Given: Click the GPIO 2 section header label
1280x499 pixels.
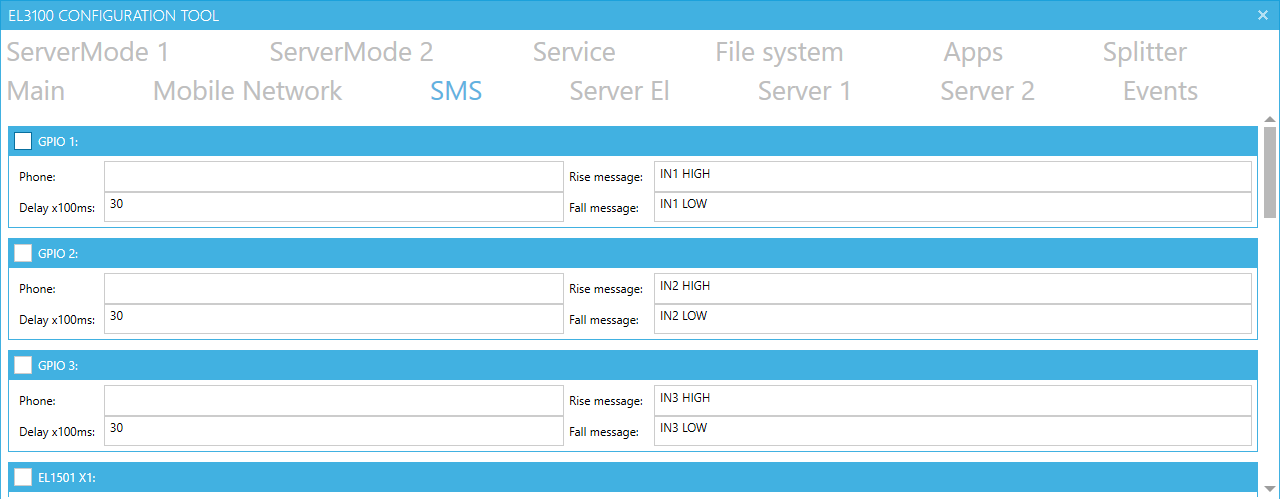Looking at the screenshot, I should point(58,254).
